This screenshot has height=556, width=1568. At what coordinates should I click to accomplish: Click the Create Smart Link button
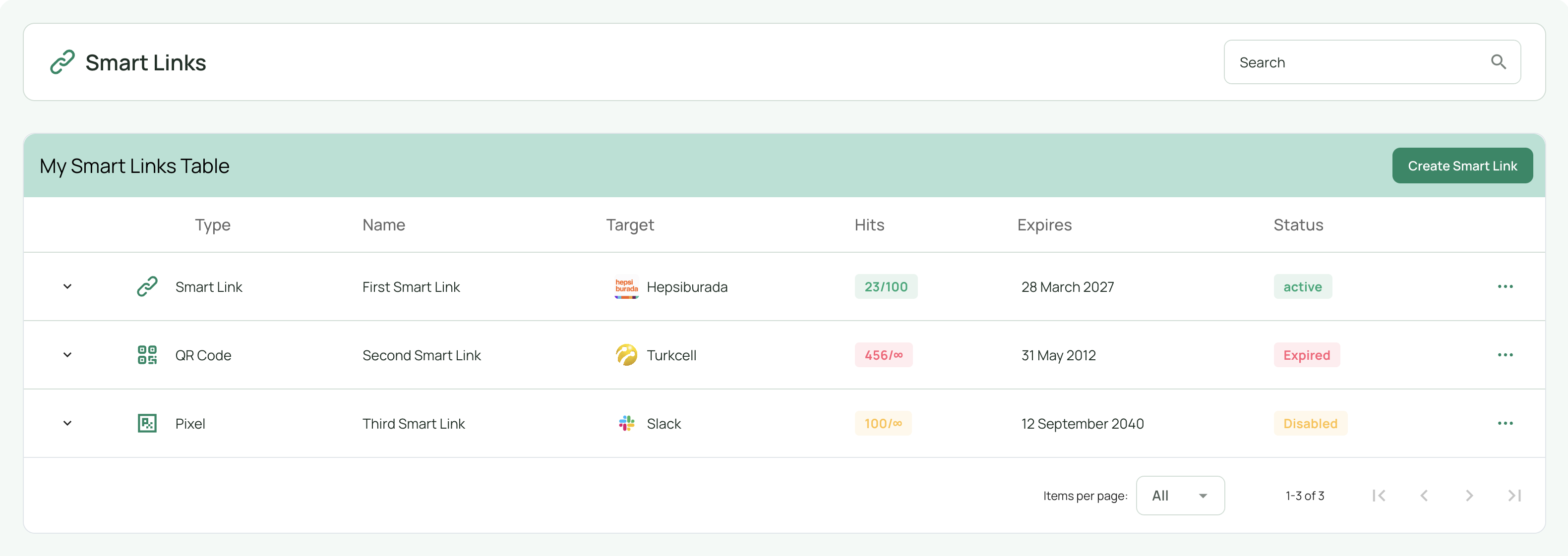1461,166
